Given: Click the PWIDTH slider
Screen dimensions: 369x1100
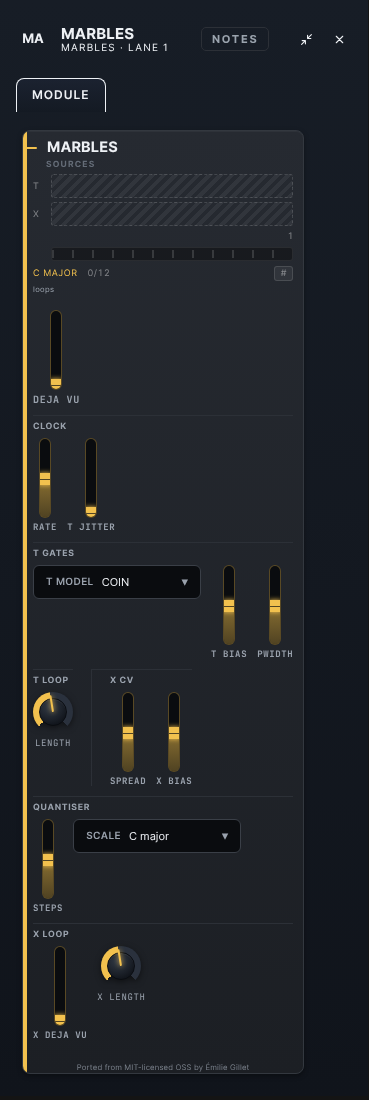Looking at the screenshot, I should coord(275,605).
